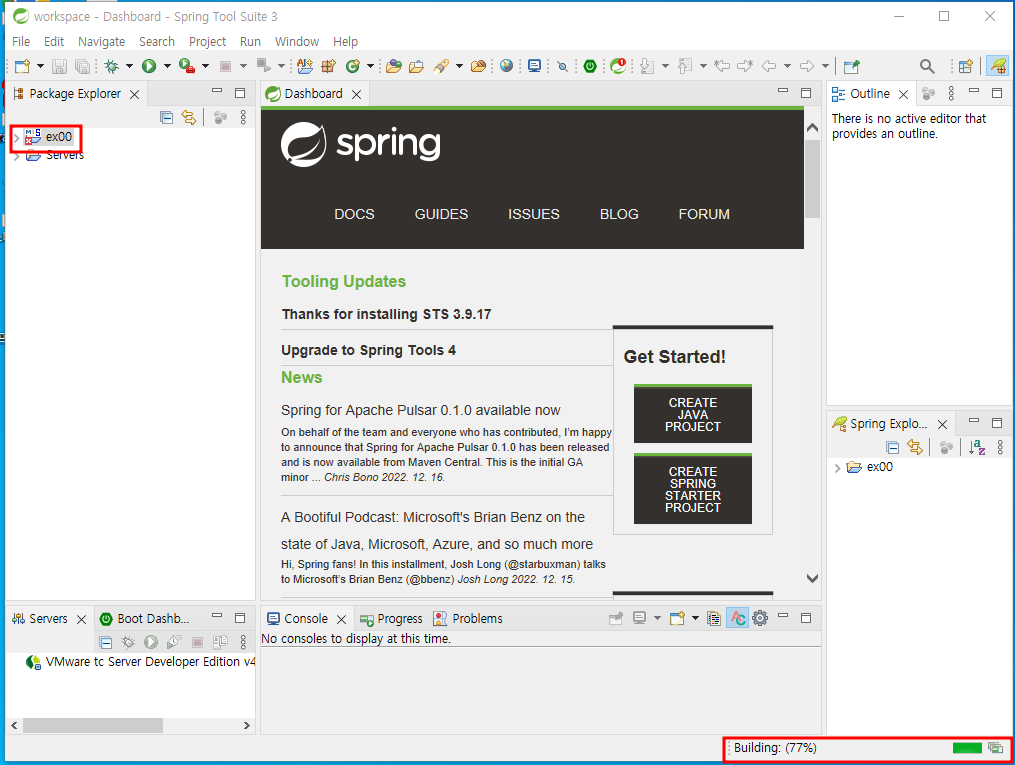
Task: Click the Spring leaf notification icon
Action: pyautogui.click(x=618, y=65)
